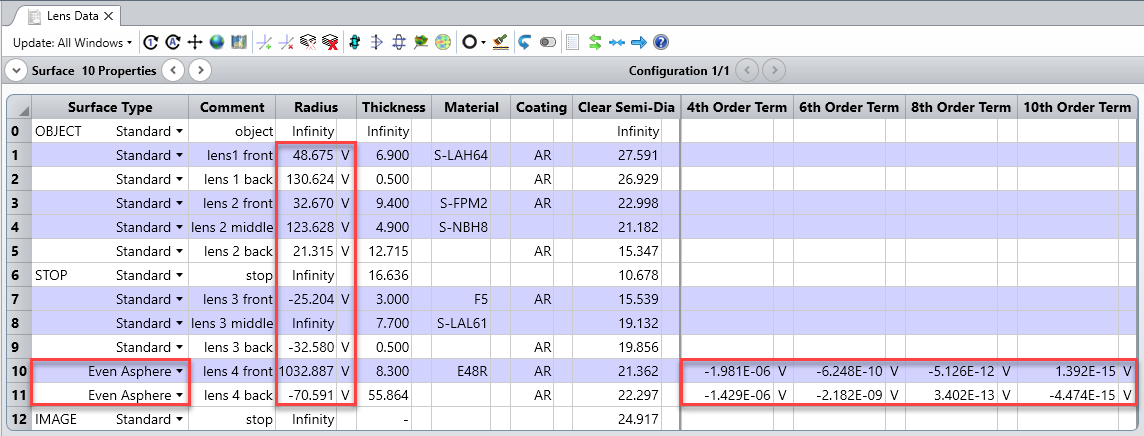The width and height of the screenshot is (1144, 436).
Task: Click the paintbrush cleanup icon
Action: click(x=500, y=43)
